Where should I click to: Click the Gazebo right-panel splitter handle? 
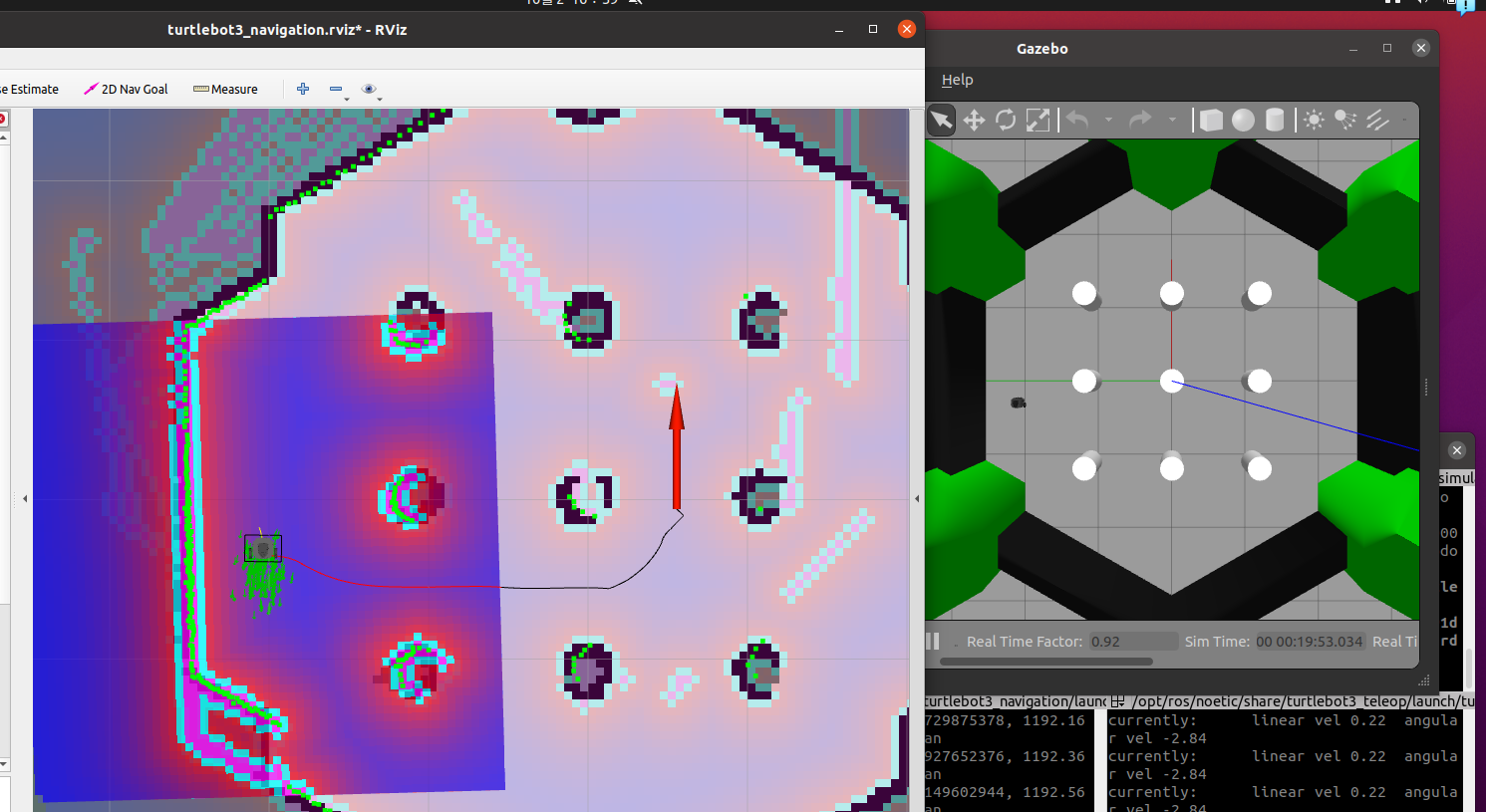(x=1426, y=387)
